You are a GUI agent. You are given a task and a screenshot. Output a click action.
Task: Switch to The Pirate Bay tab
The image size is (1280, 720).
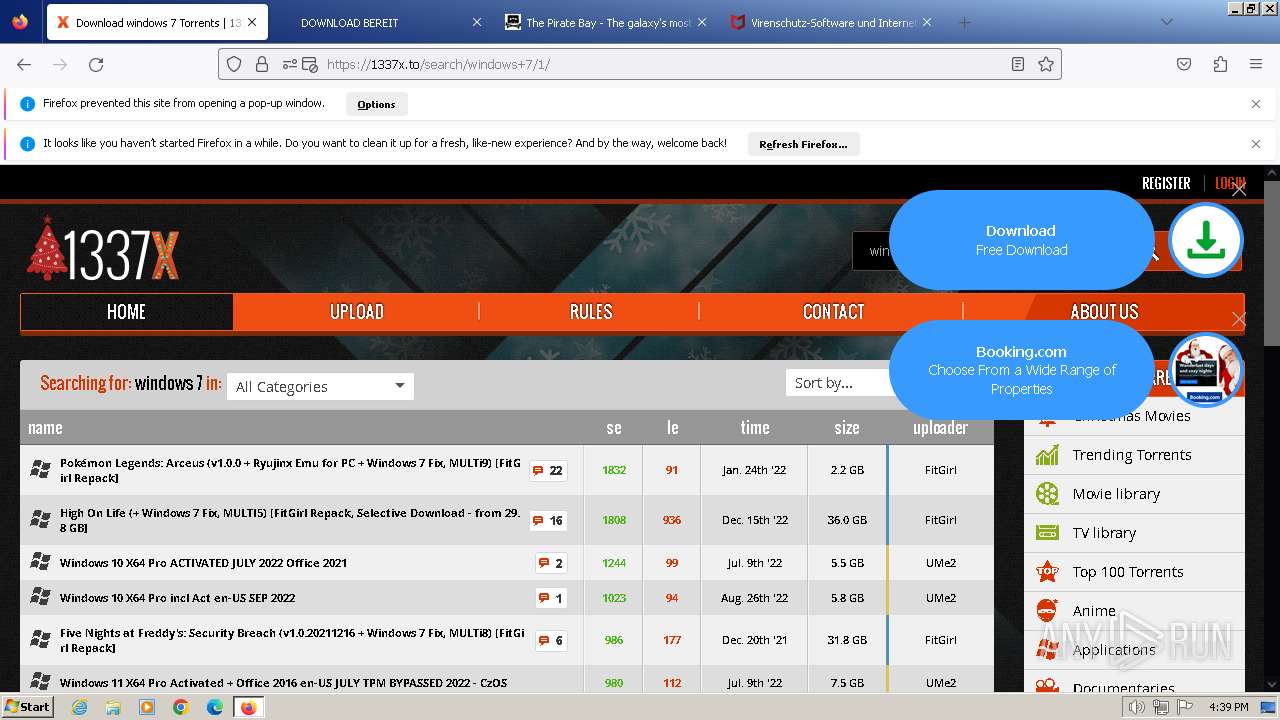(x=605, y=22)
